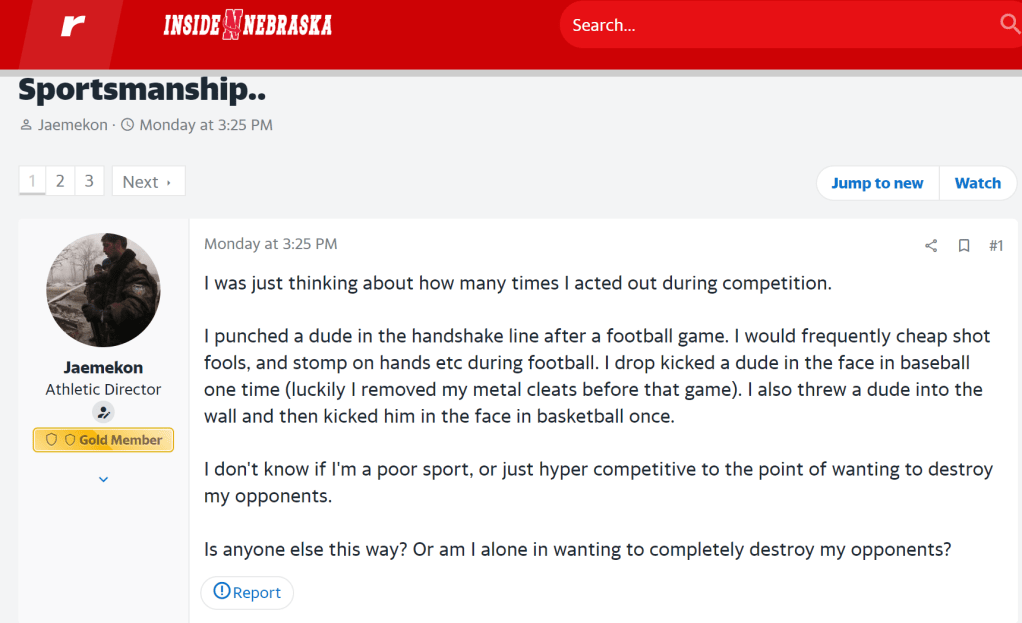Share post #1 via share icon
The image size is (1022, 623).
click(x=931, y=245)
